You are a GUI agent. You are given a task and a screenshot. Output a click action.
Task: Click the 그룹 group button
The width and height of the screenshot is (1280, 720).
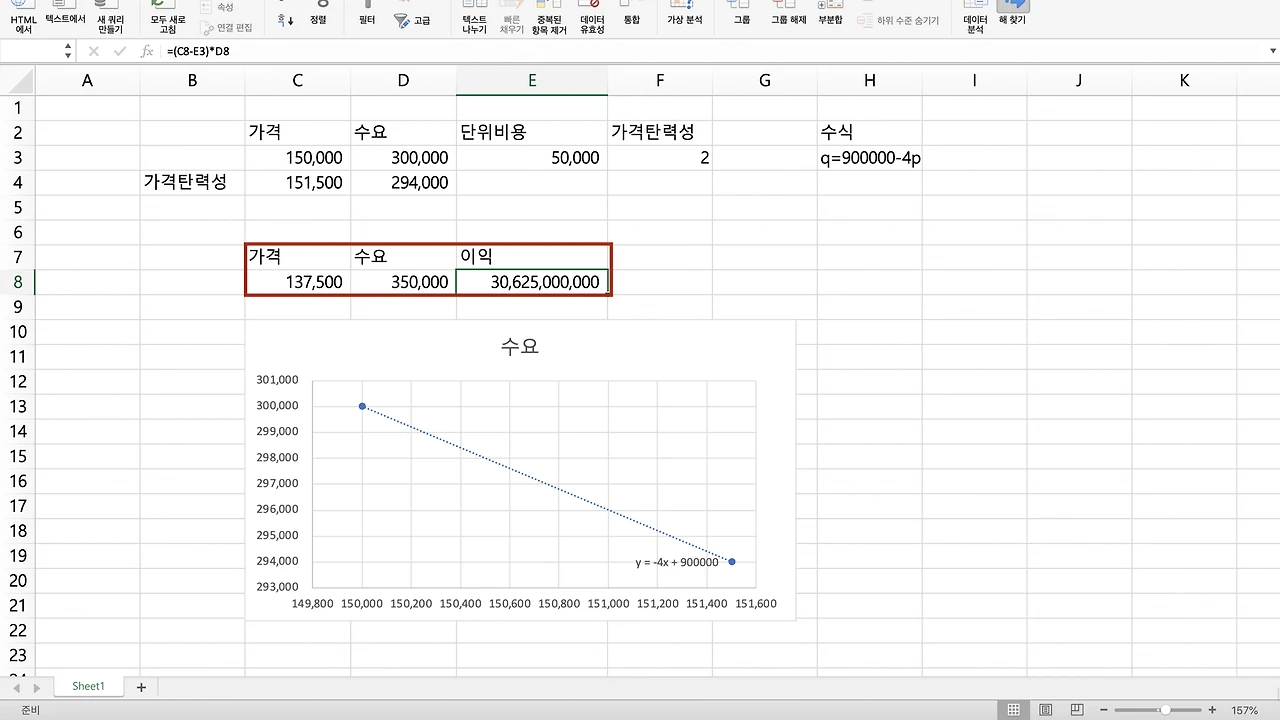coord(742,14)
